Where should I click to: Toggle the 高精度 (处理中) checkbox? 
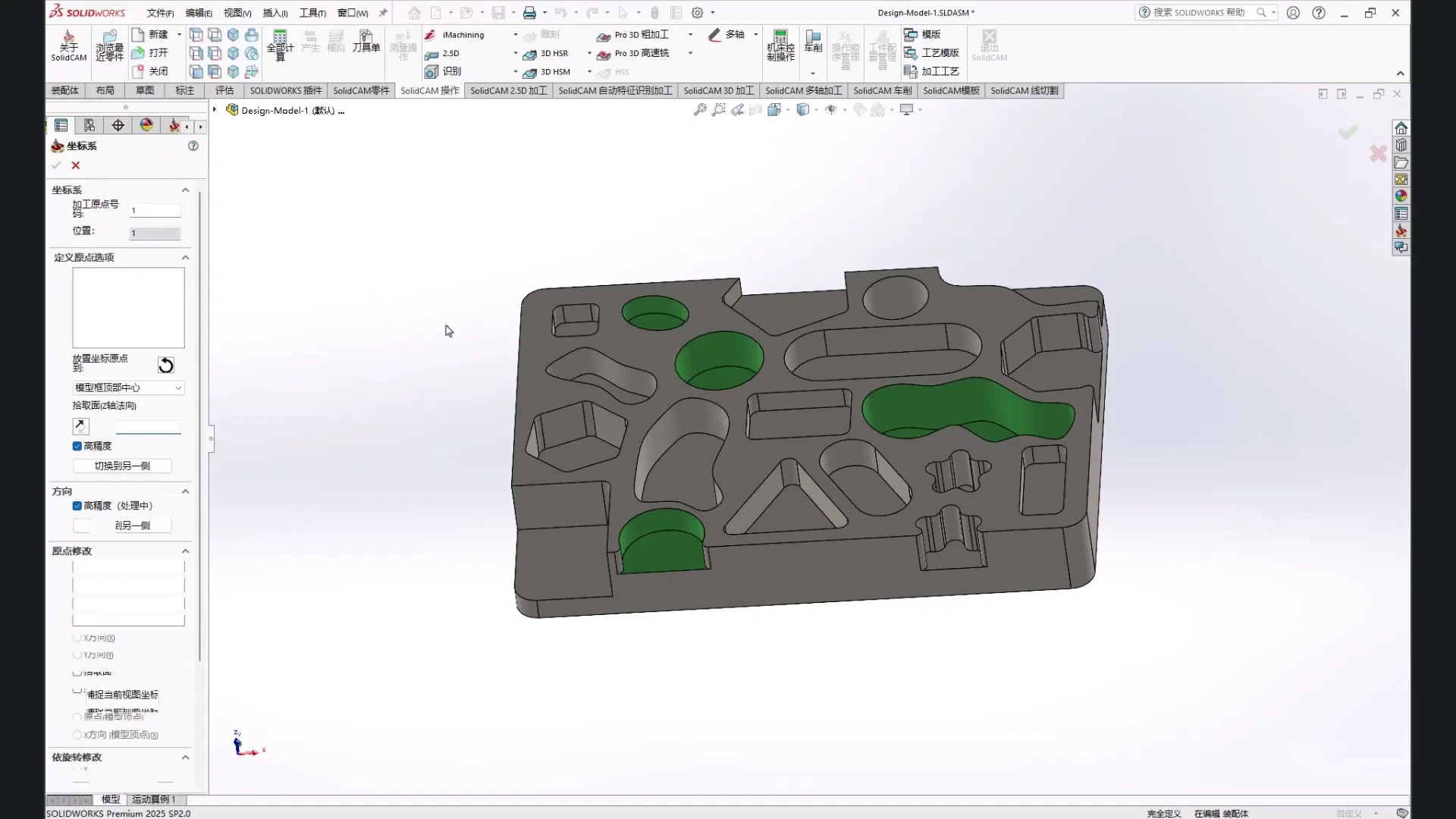pyautogui.click(x=77, y=506)
